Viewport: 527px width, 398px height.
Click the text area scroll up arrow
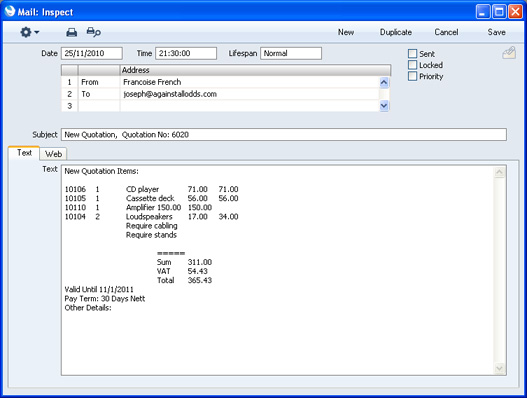click(499, 172)
